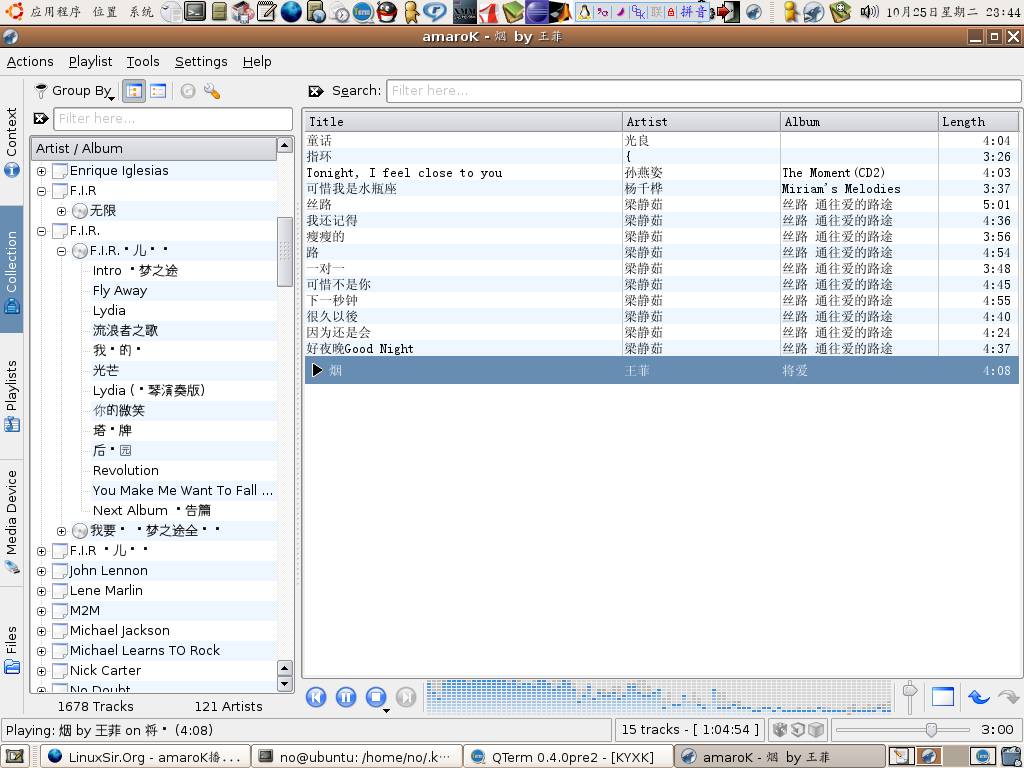The width and height of the screenshot is (1024, 768).
Task: Open the Help menu
Action: click(257, 61)
